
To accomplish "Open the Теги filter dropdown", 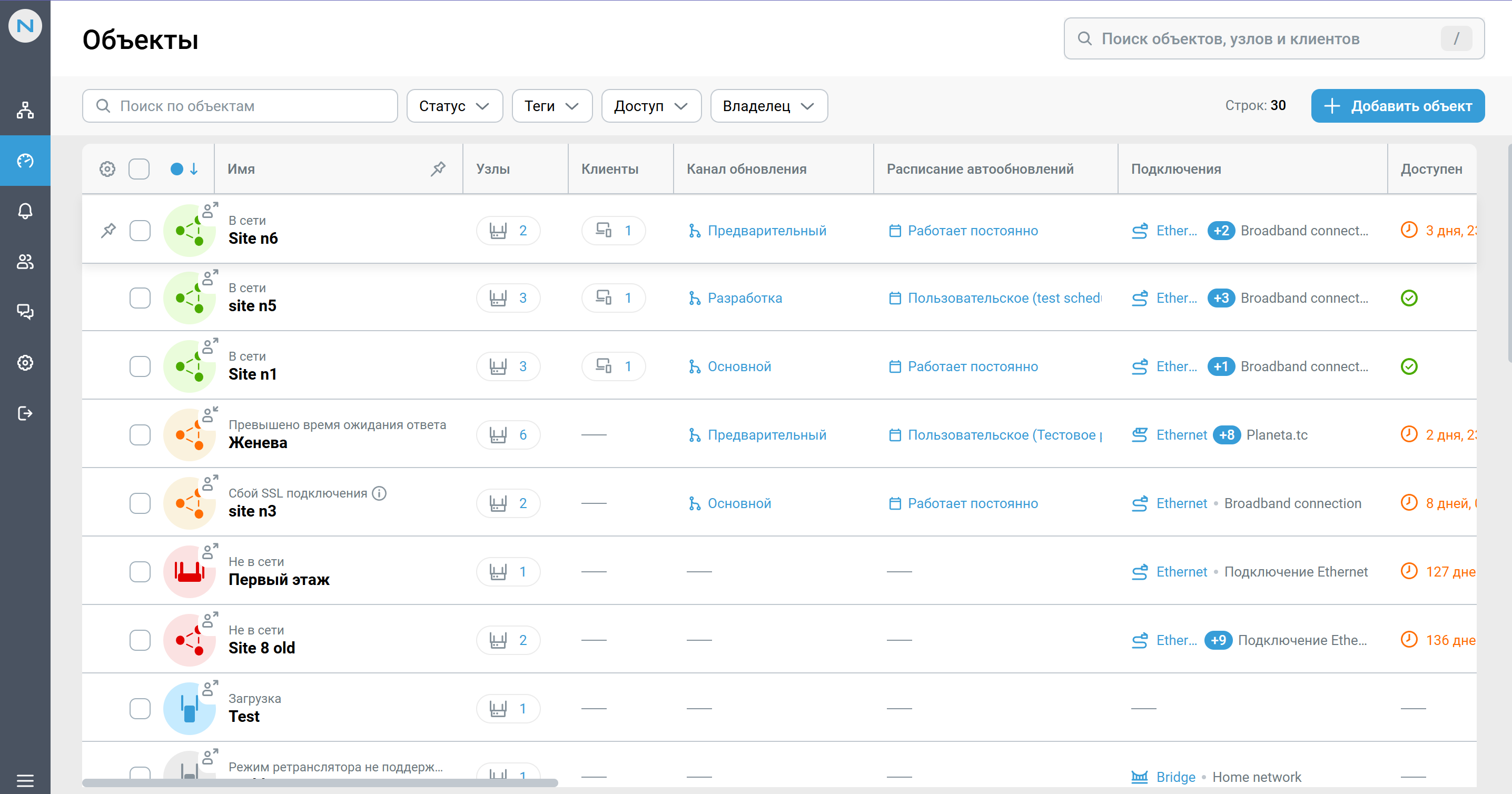I will tap(552, 106).
